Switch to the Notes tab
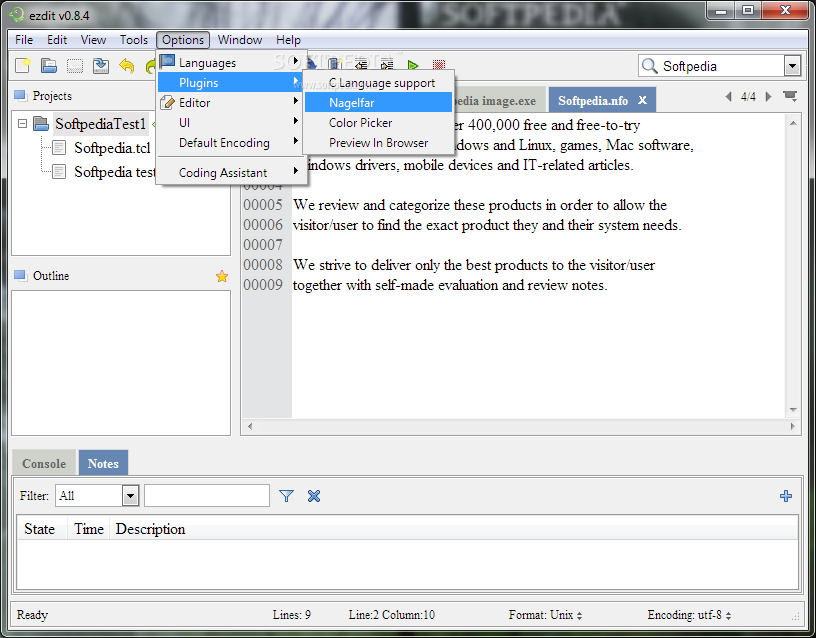 (103, 463)
